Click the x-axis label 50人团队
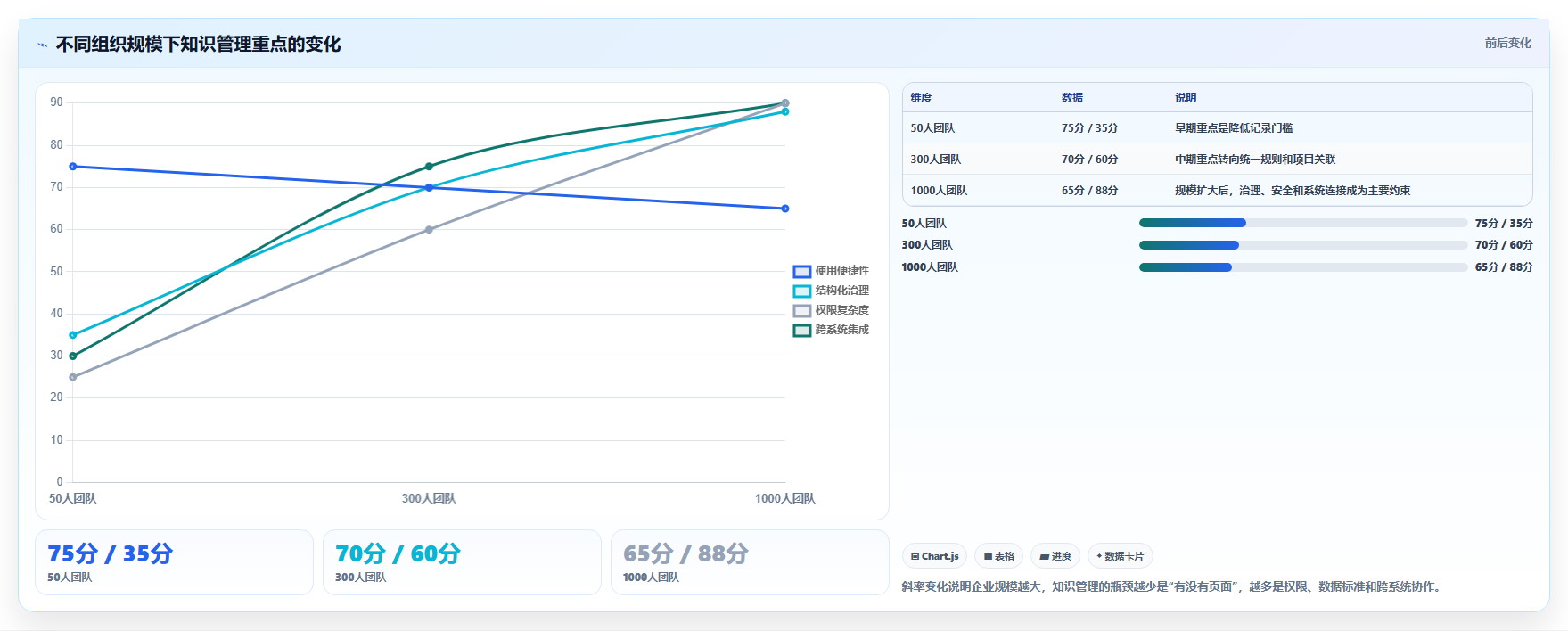1568x631 pixels. [x=72, y=499]
